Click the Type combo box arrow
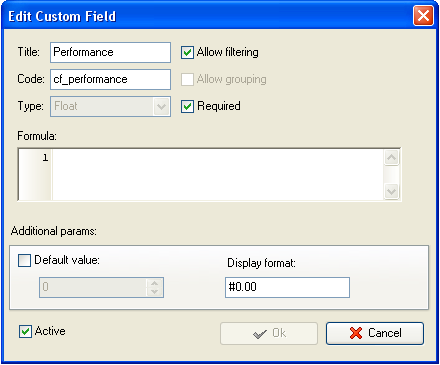 tap(161, 107)
